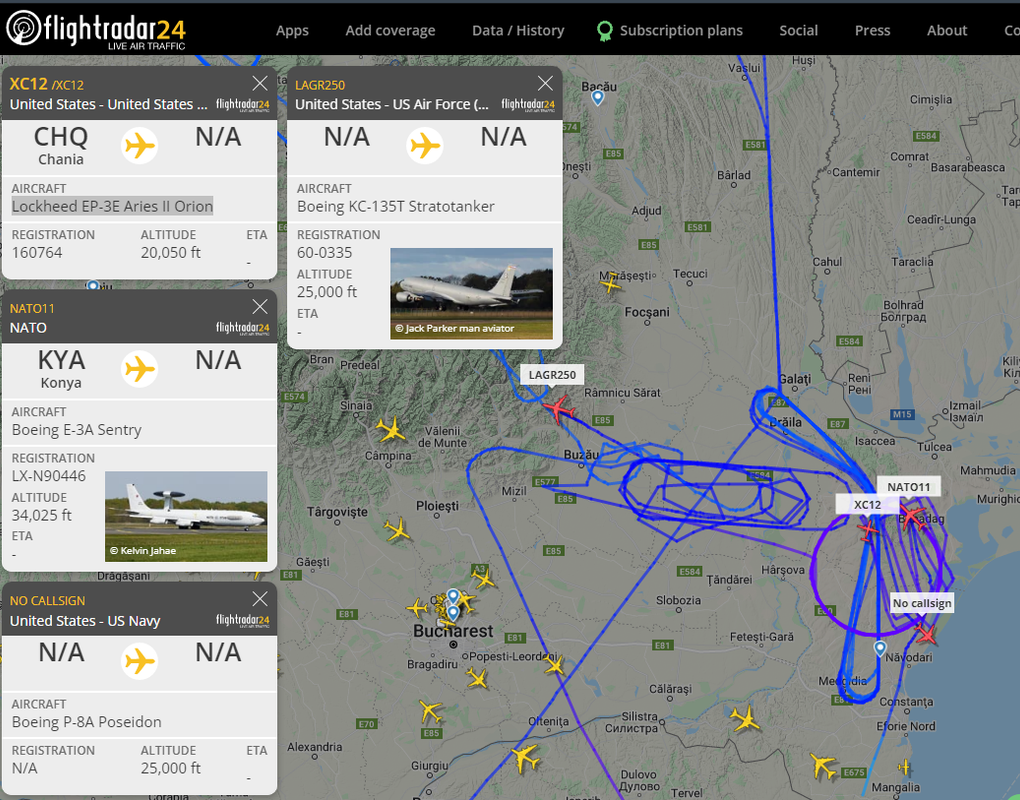
Task: Select the red XC12 aircraft on map
Action: coord(868,529)
